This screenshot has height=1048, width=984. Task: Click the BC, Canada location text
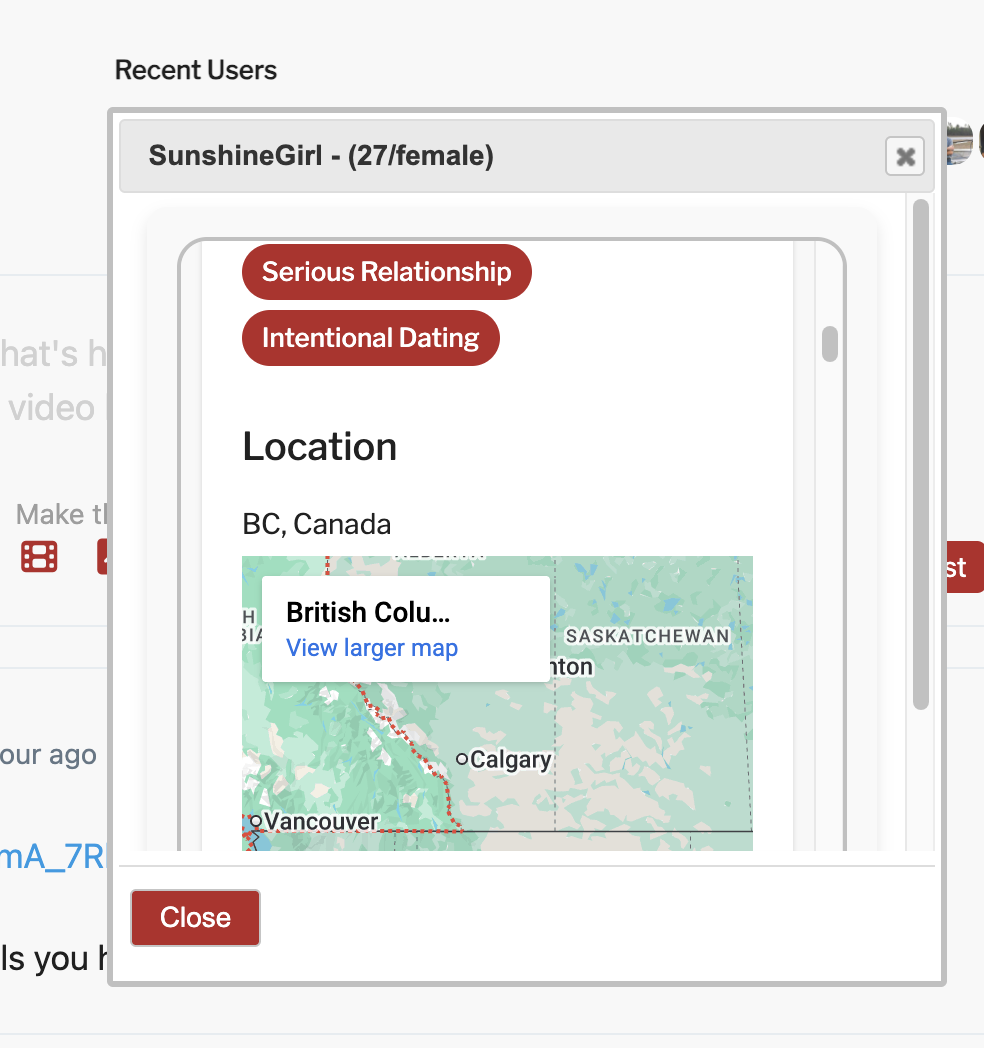(x=316, y=524)
